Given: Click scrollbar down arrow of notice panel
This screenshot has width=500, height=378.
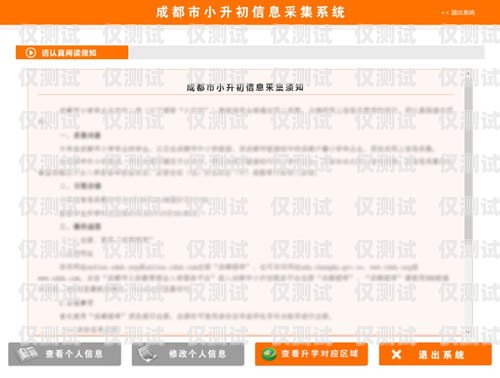Looking at the screenshot, I should pyautogui.click(x=468, y=332).
